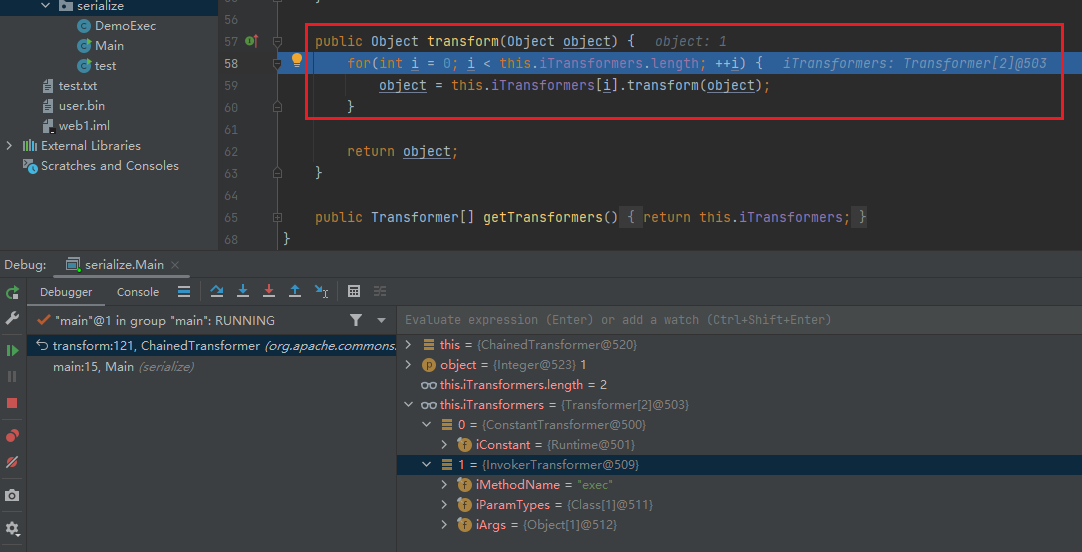Viewport: 1082px width, 552px height.
Task: Click the implements gutter icon on line 57
Action: 251,41
